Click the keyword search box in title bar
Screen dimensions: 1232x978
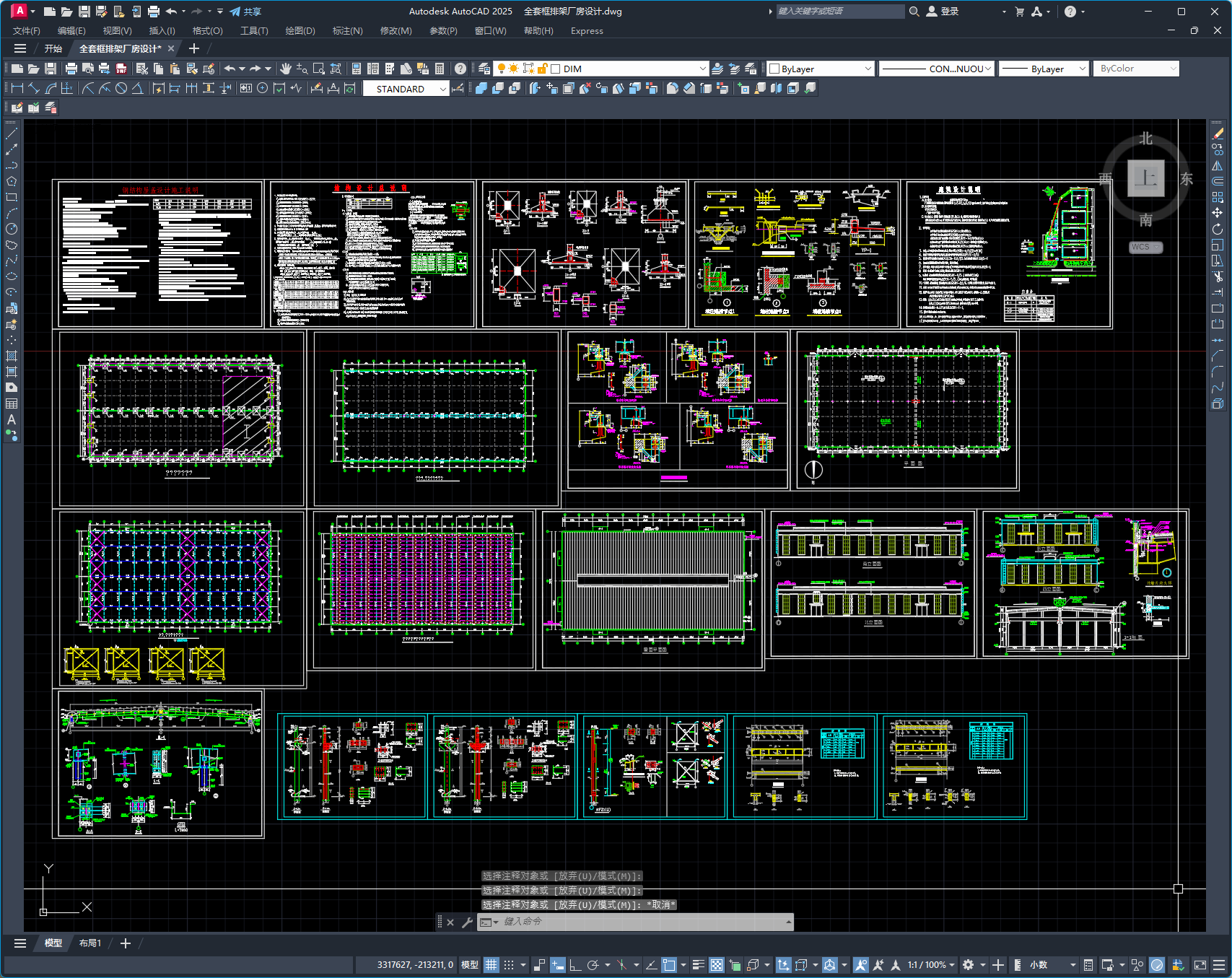[840, 12]
